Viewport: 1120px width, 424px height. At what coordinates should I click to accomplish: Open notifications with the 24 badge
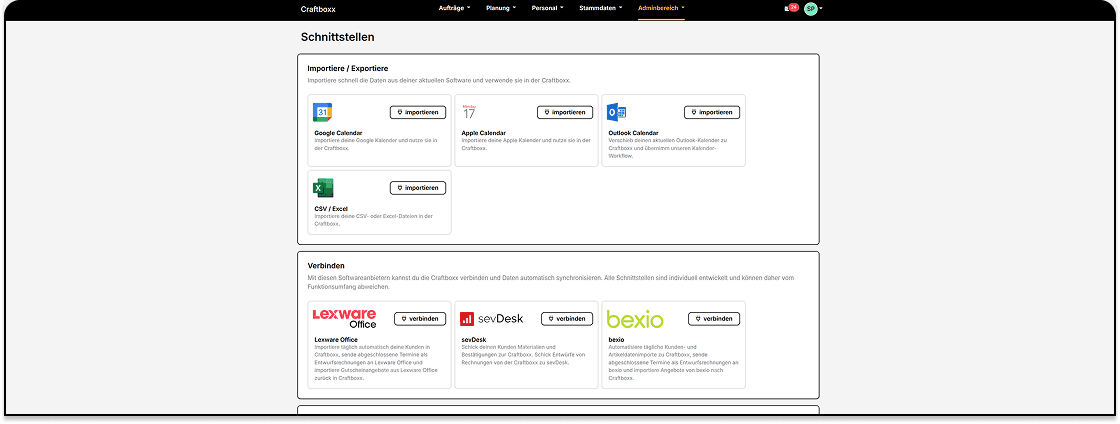click(x=791, y=8)
